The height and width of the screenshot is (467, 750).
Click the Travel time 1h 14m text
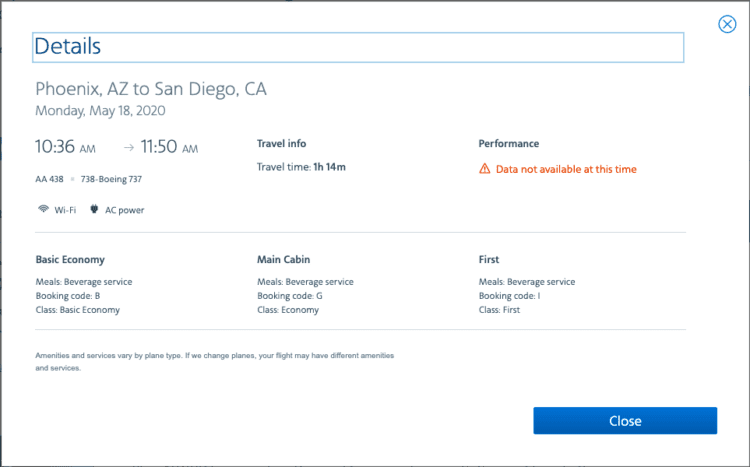click(x=301, y=167)
